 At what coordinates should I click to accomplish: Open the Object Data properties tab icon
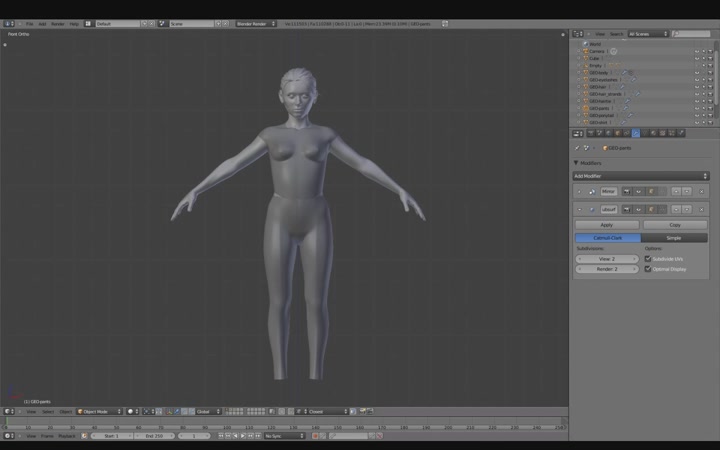[x=645, y=133]
